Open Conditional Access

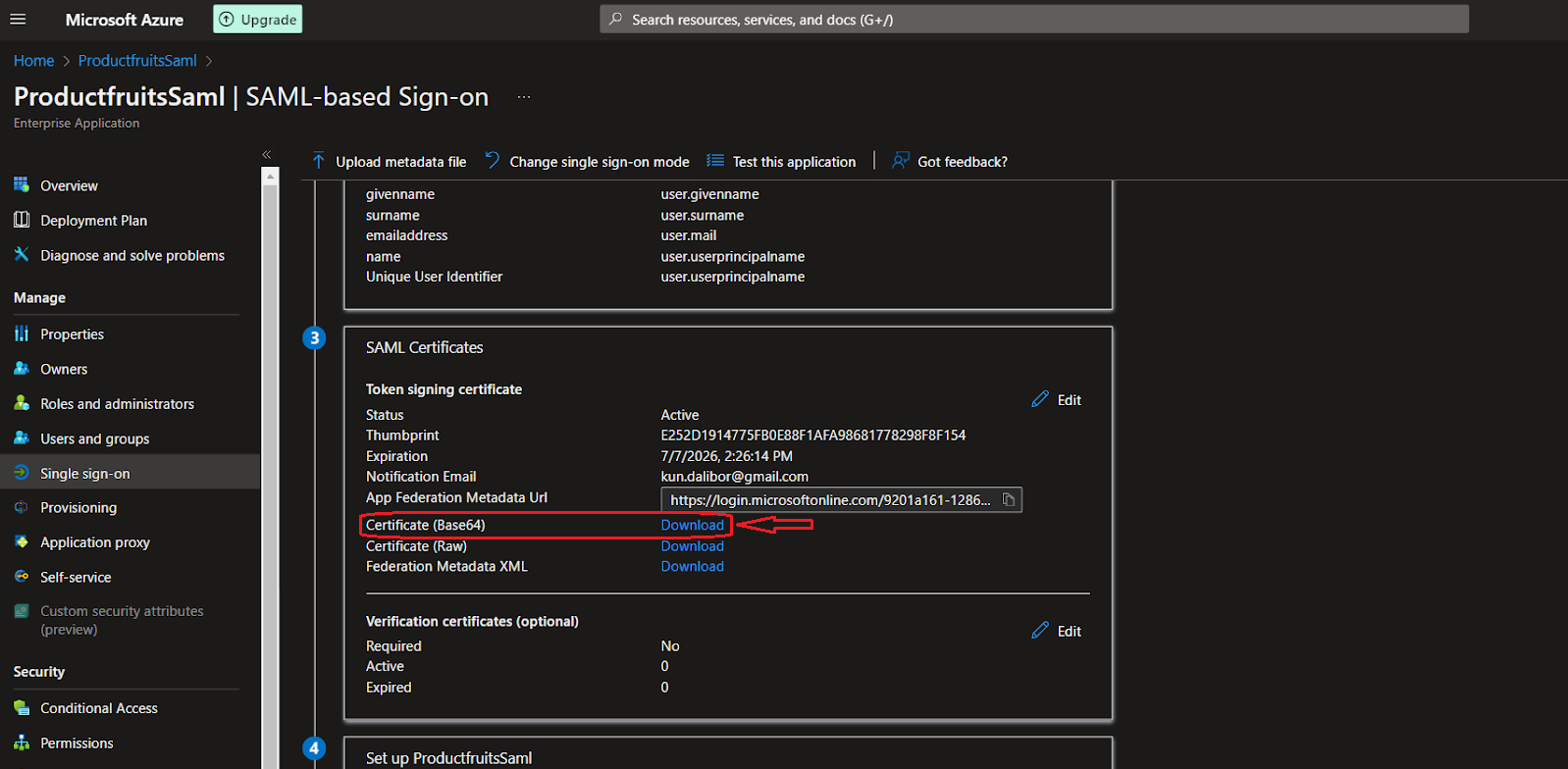pos(99,708)
